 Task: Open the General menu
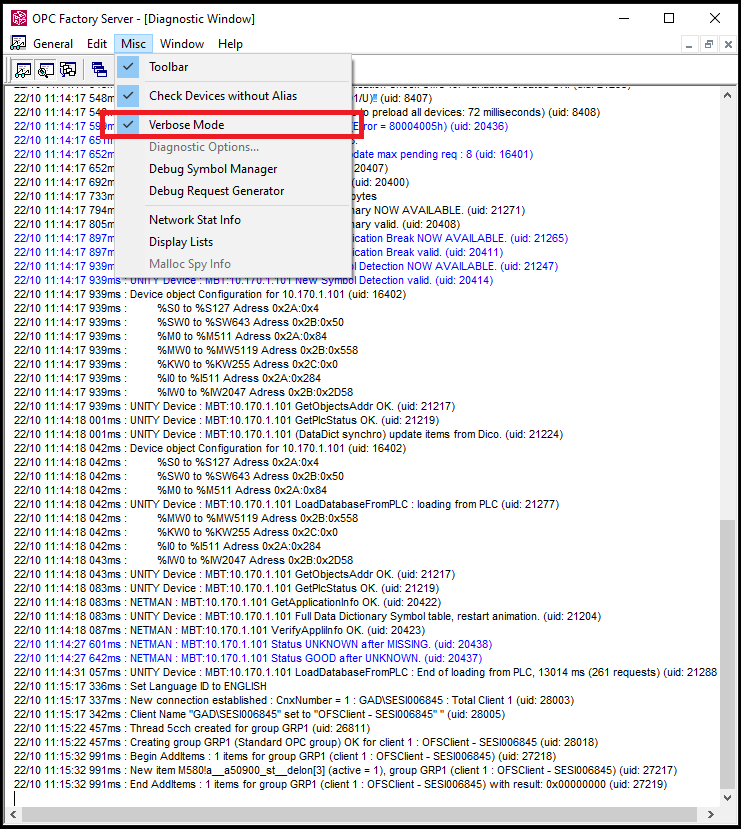(x=53, y=44)
